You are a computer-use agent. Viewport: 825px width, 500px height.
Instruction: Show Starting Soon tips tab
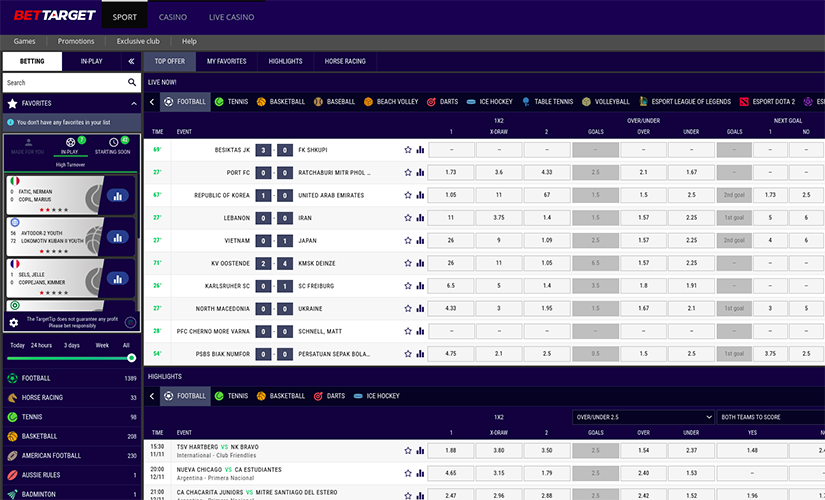click(x=113, y=146)
